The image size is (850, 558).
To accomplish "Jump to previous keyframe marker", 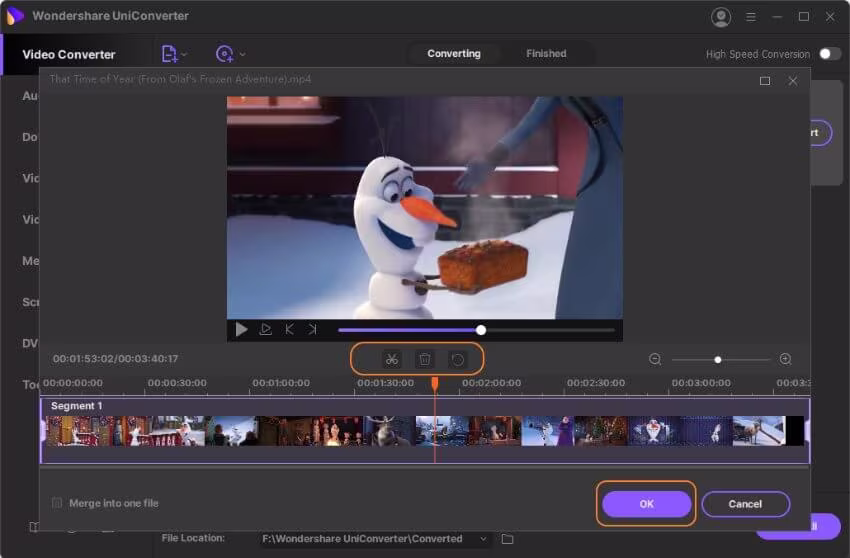I will click(x=289, y=329).
